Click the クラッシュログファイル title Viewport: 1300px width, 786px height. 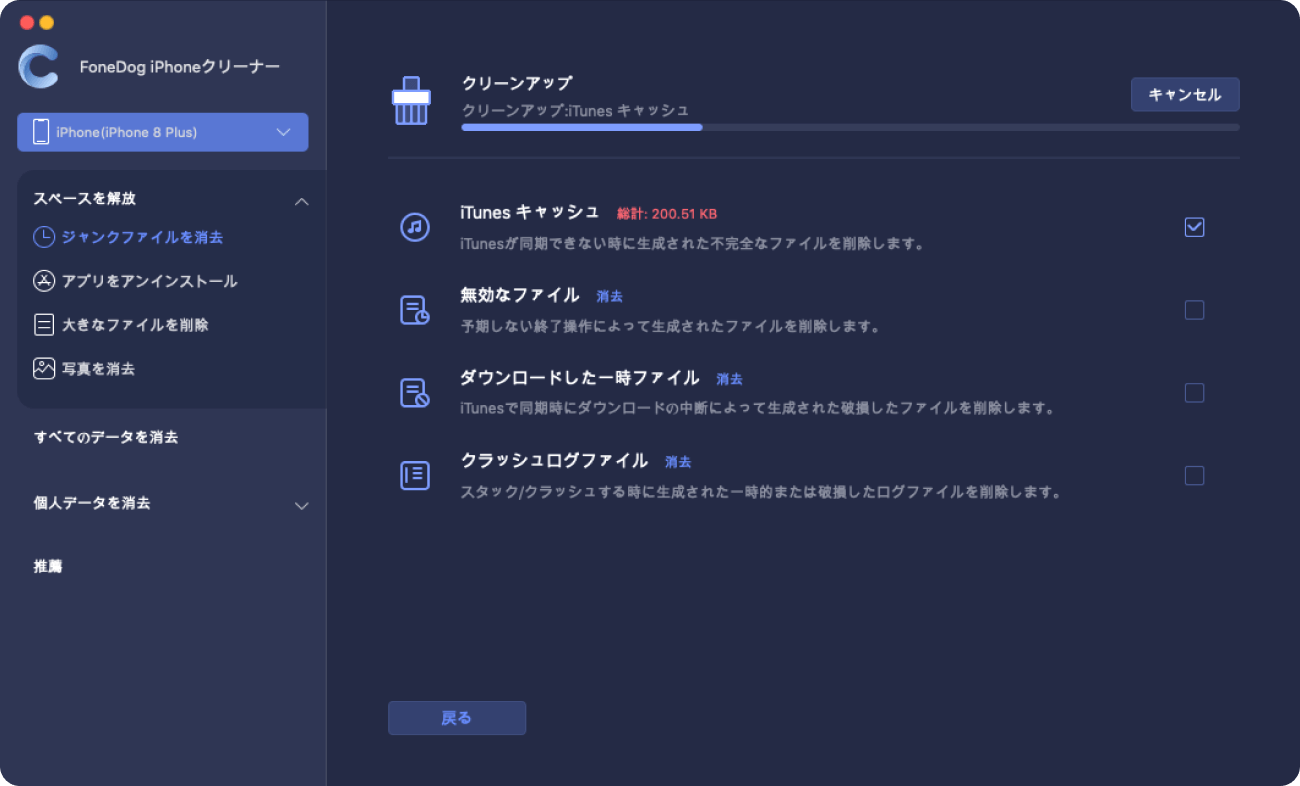pos(554,460)
